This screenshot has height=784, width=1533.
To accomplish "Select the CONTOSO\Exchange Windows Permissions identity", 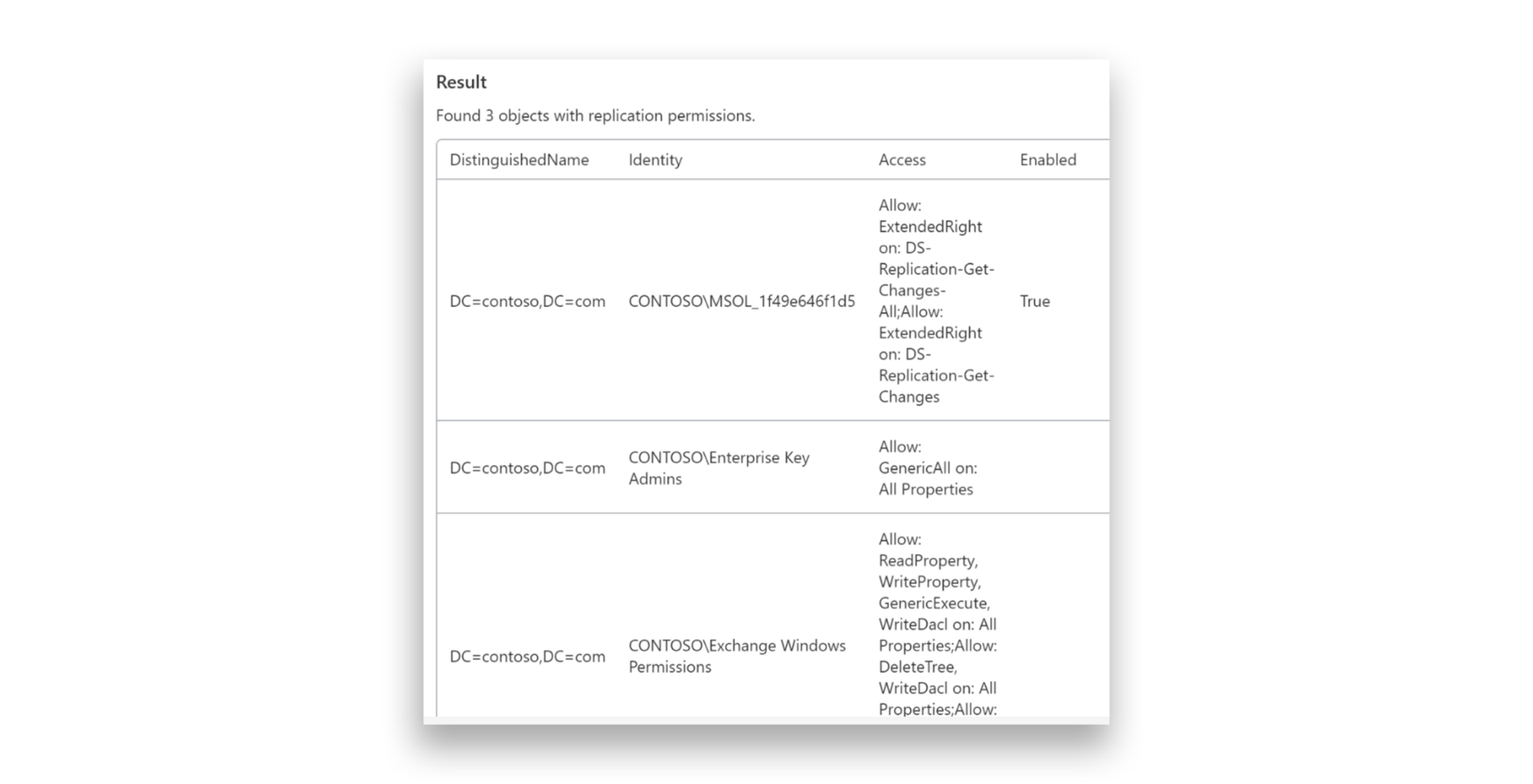I will click(736, 656).
